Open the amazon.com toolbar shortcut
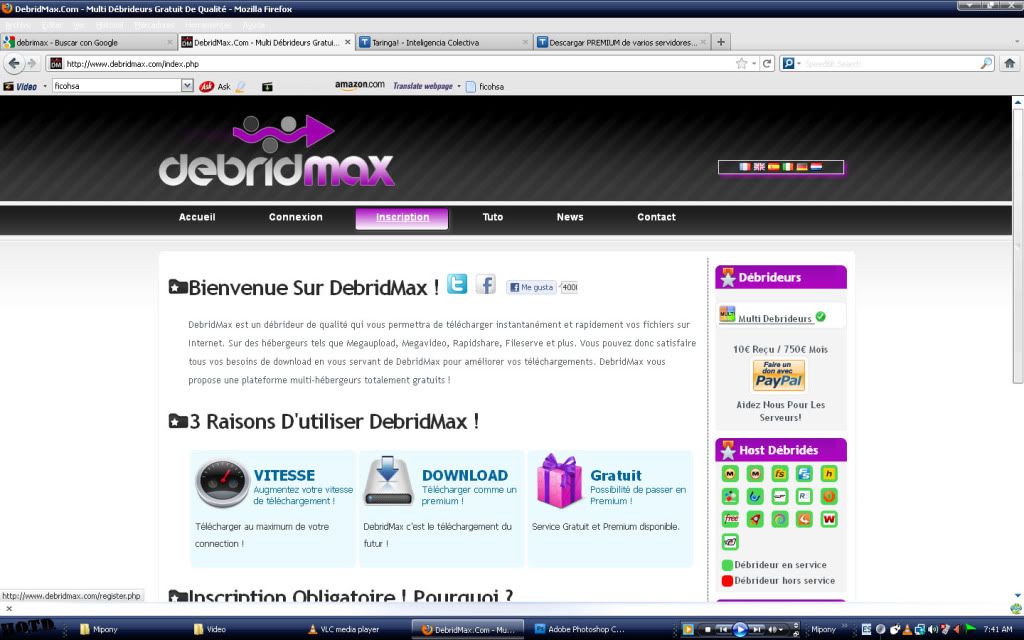The image size is (1024, 640). (x=360, y=85)
